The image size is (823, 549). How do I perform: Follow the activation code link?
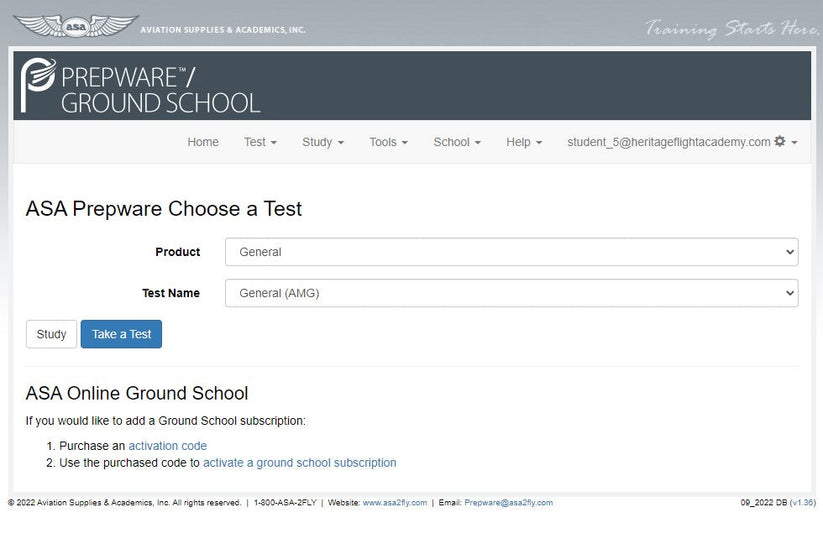167,446
